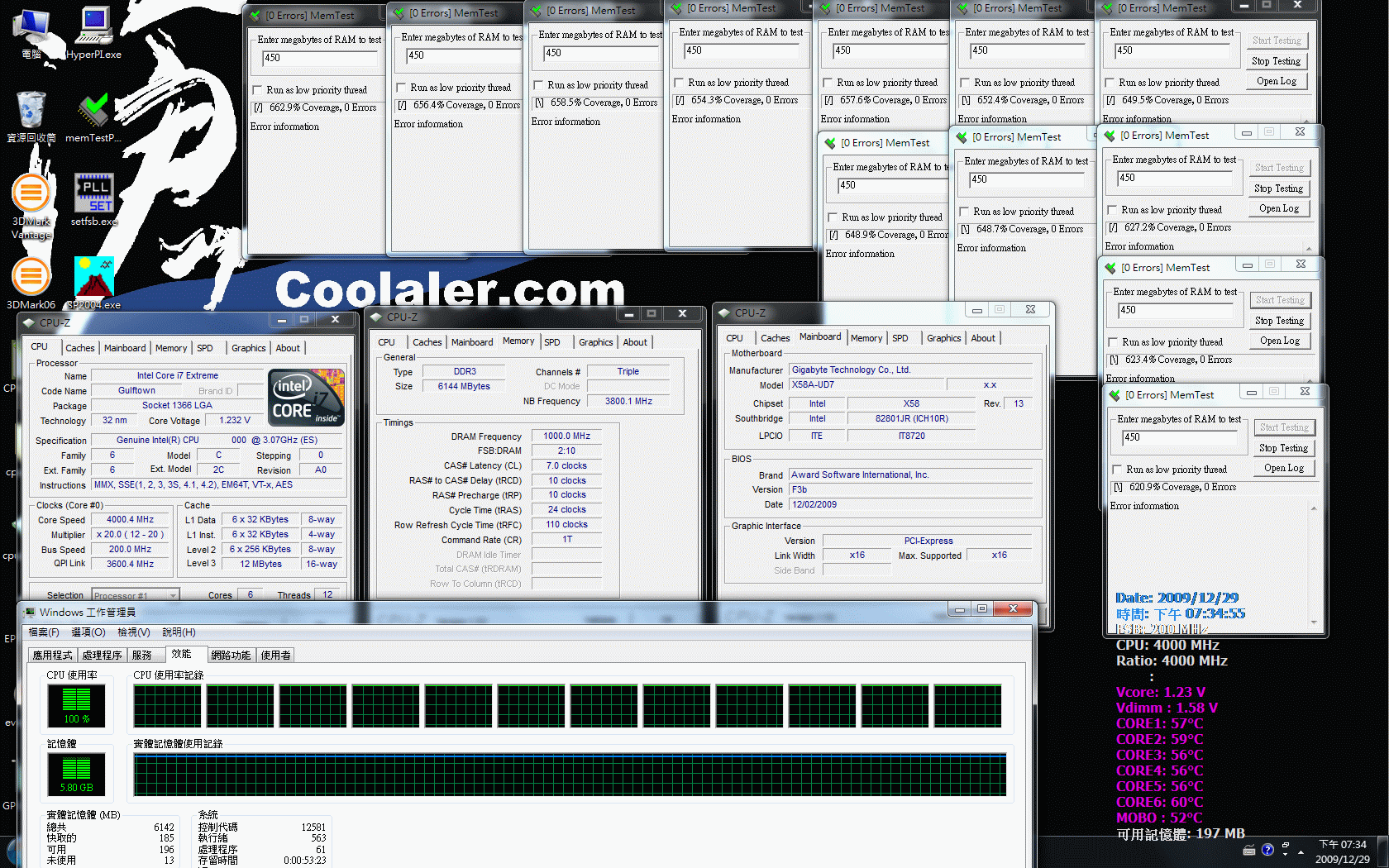The width and height of the screenshot is (1389, 868).
Task: Click Stop Testing in 649.5% MemTest window
Action: click(1276, 61)
